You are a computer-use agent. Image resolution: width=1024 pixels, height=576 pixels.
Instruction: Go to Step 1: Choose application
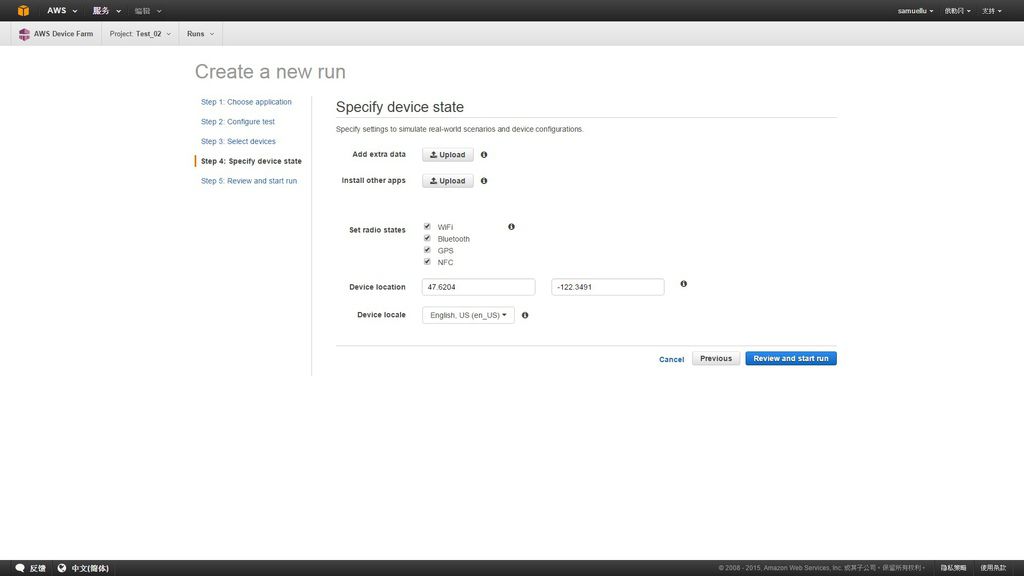tap(246, 102)
